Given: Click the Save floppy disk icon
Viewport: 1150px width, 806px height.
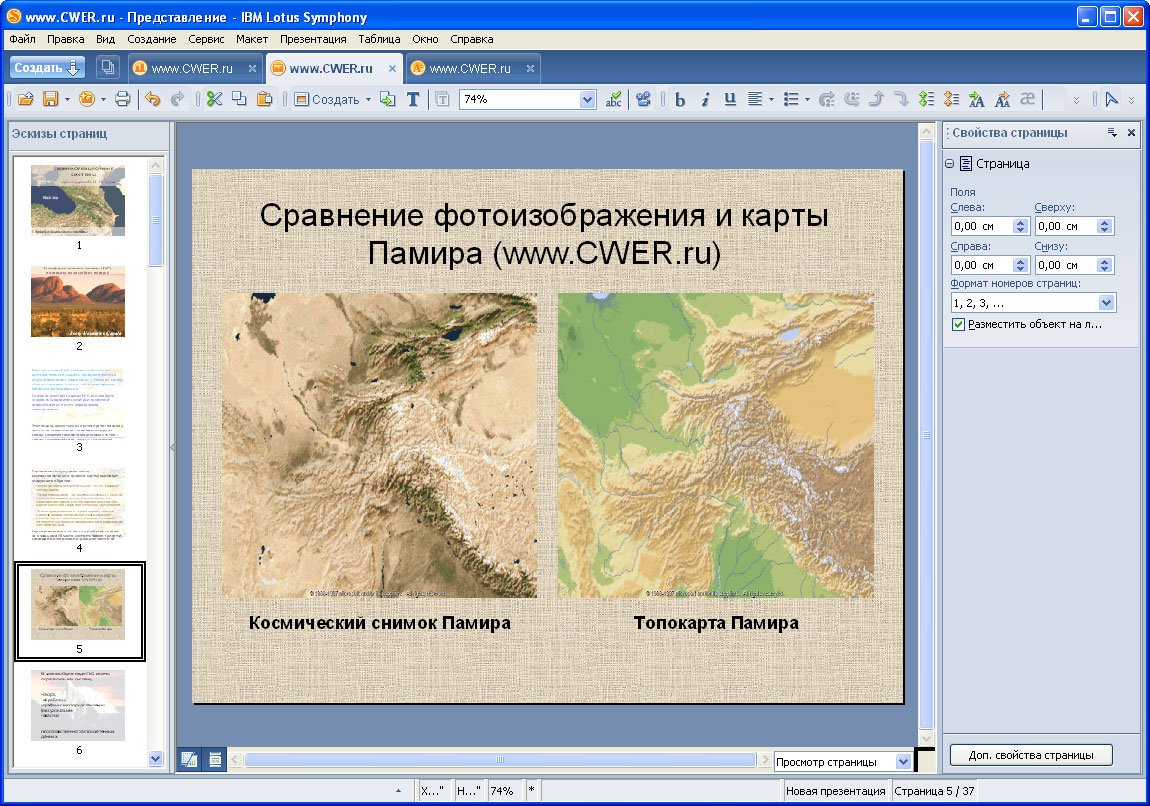Looking at the screenshot, I should (49, 99).
